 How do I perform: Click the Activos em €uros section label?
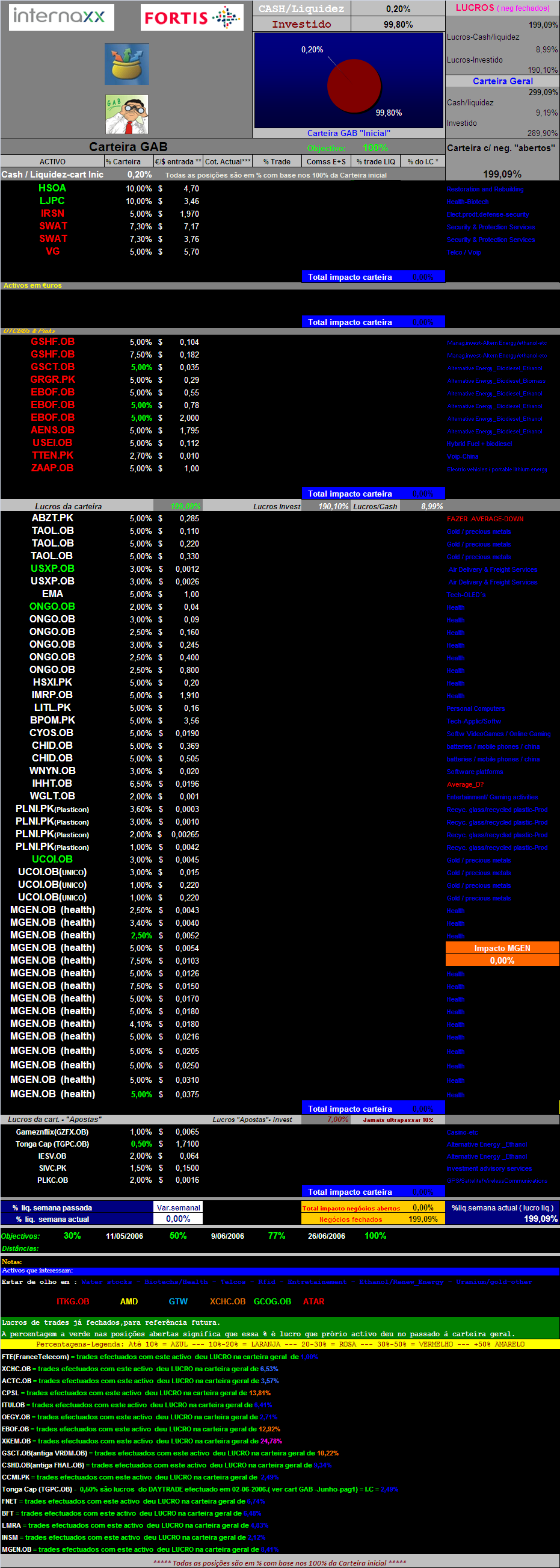33,285
